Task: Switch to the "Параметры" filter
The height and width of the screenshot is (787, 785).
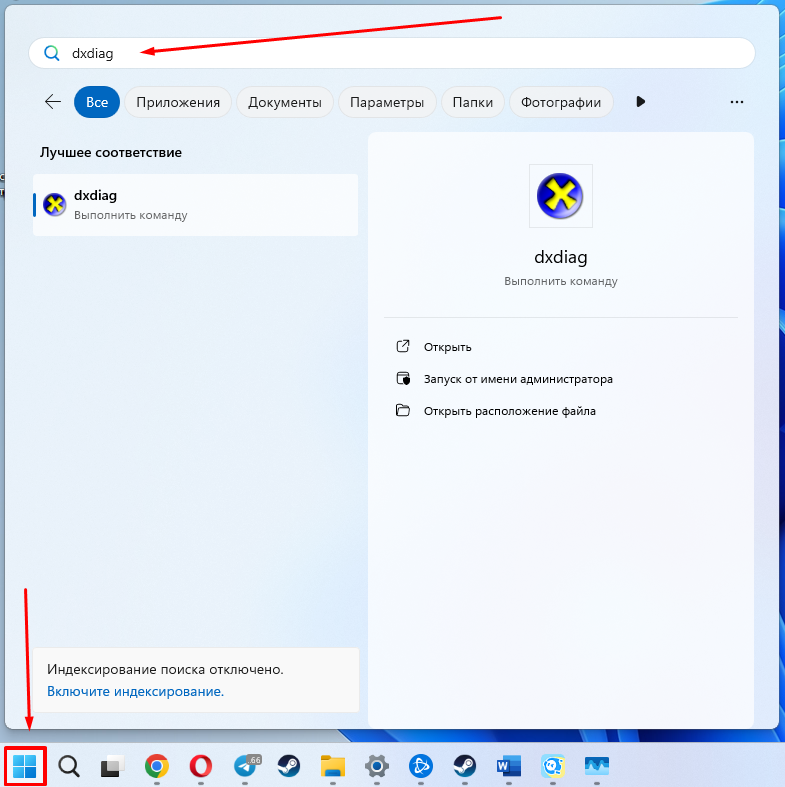Action: click(x=387, y=102)
